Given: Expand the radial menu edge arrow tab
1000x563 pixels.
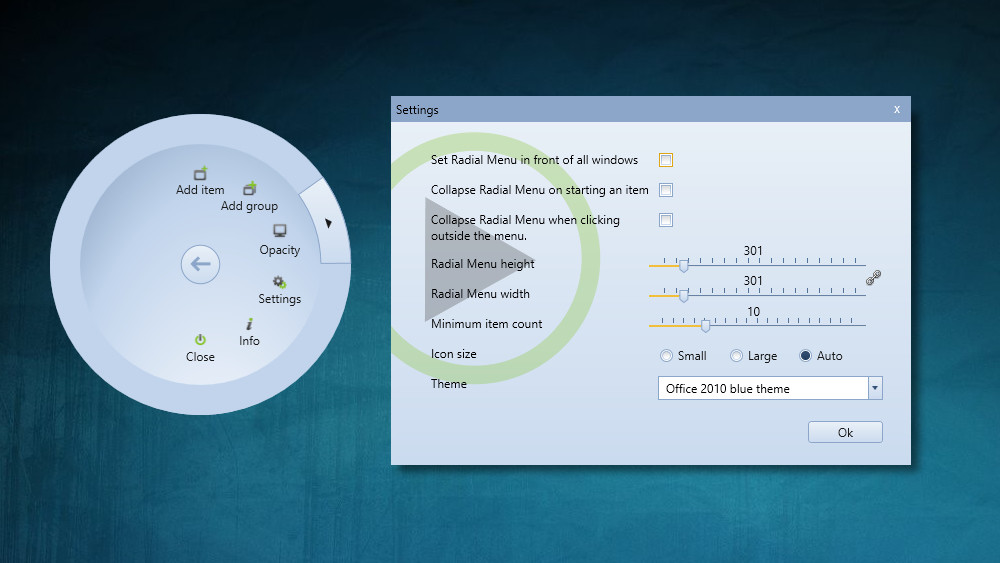Looking at the screenshot, I should [x=328, y=224].
